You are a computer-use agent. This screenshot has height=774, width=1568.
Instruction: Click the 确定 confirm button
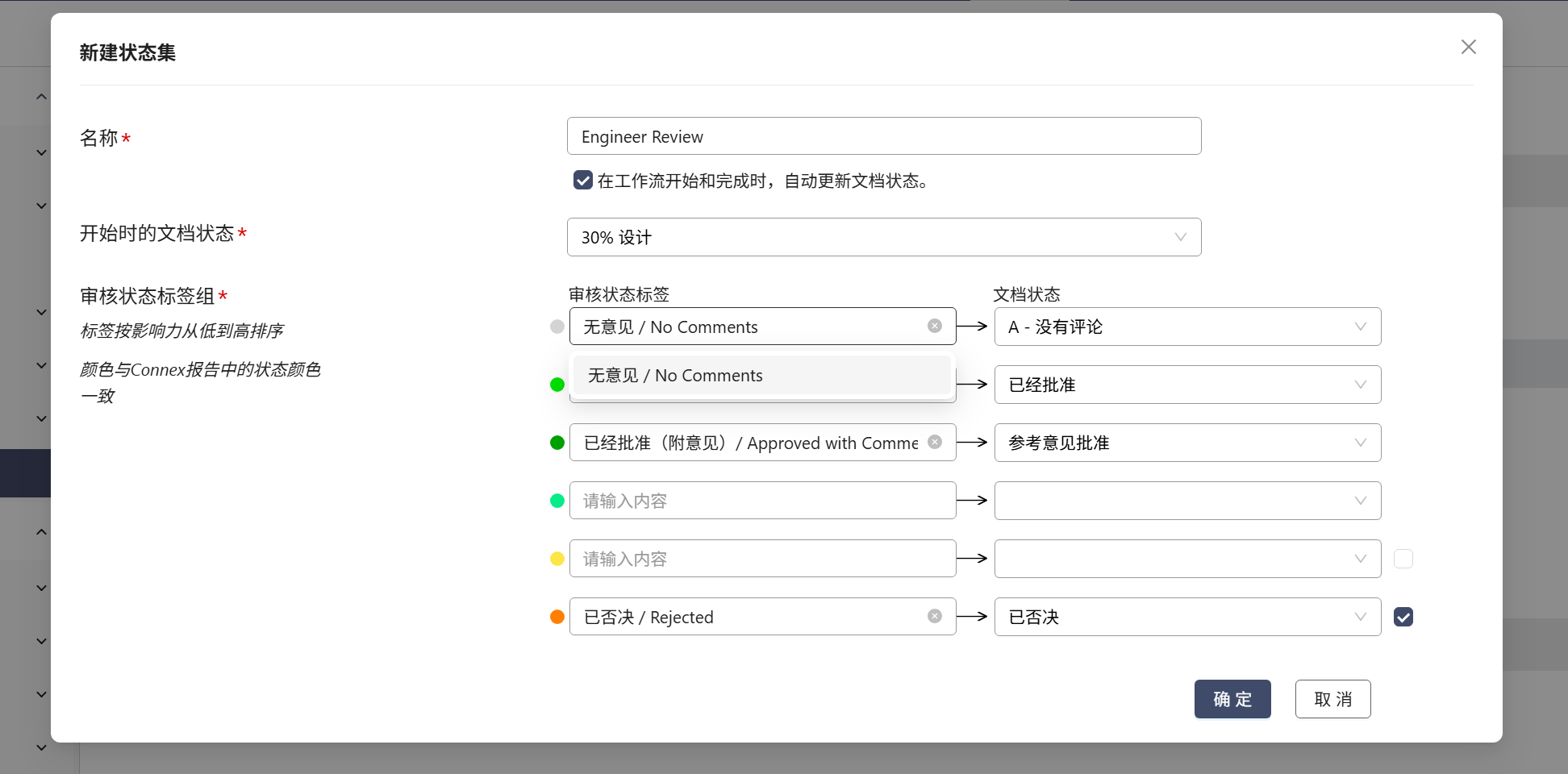[x=1232, y=699]
